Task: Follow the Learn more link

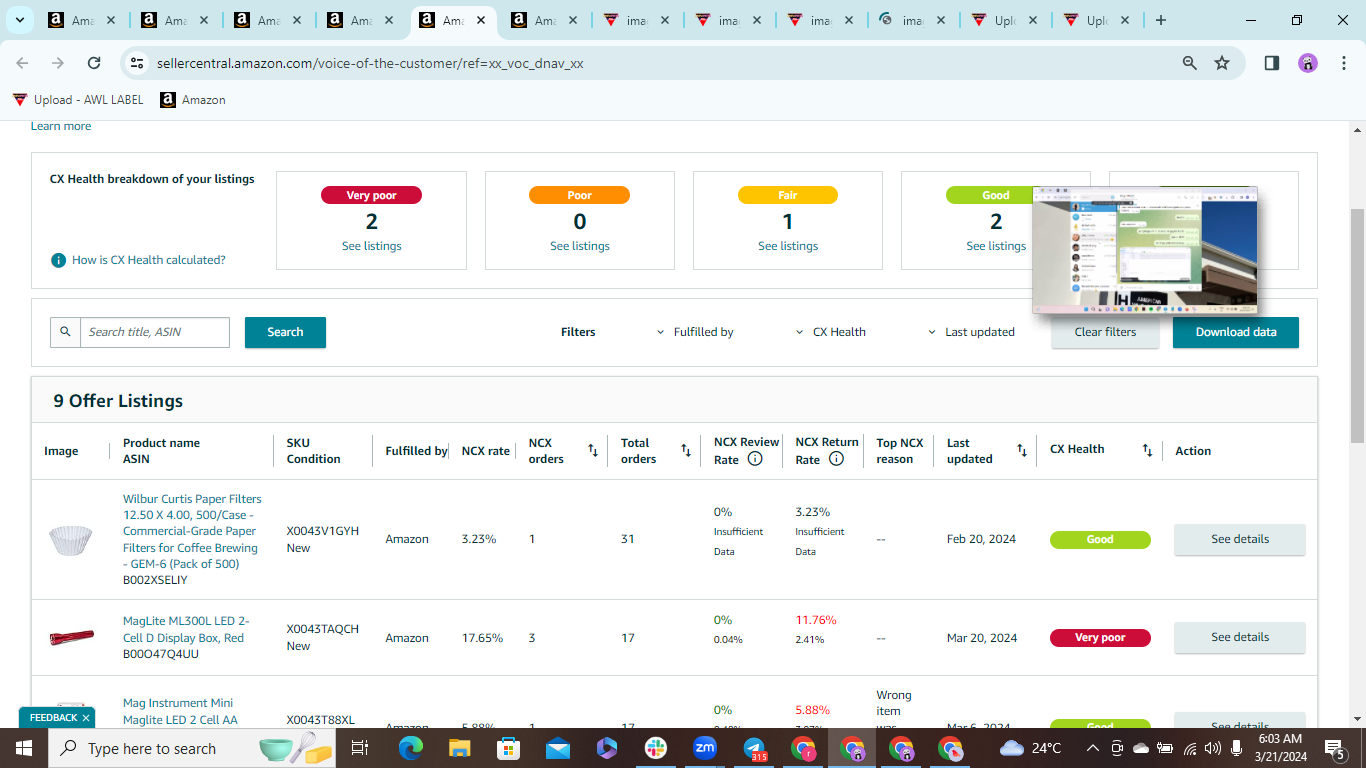Action: point(61,126)
